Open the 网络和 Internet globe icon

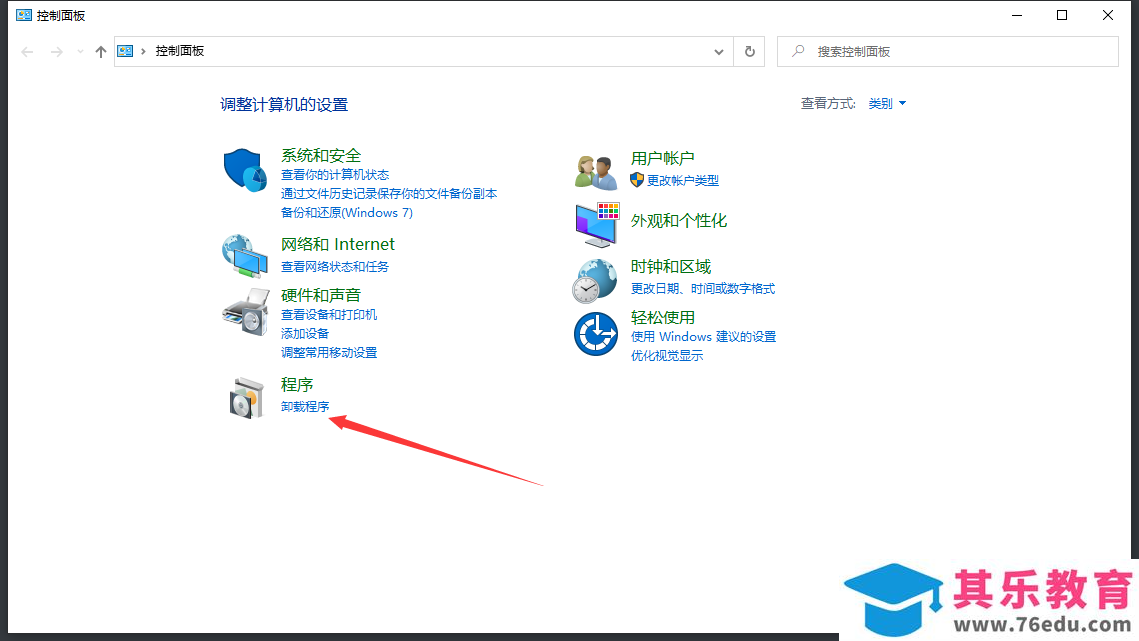point(245,256)
